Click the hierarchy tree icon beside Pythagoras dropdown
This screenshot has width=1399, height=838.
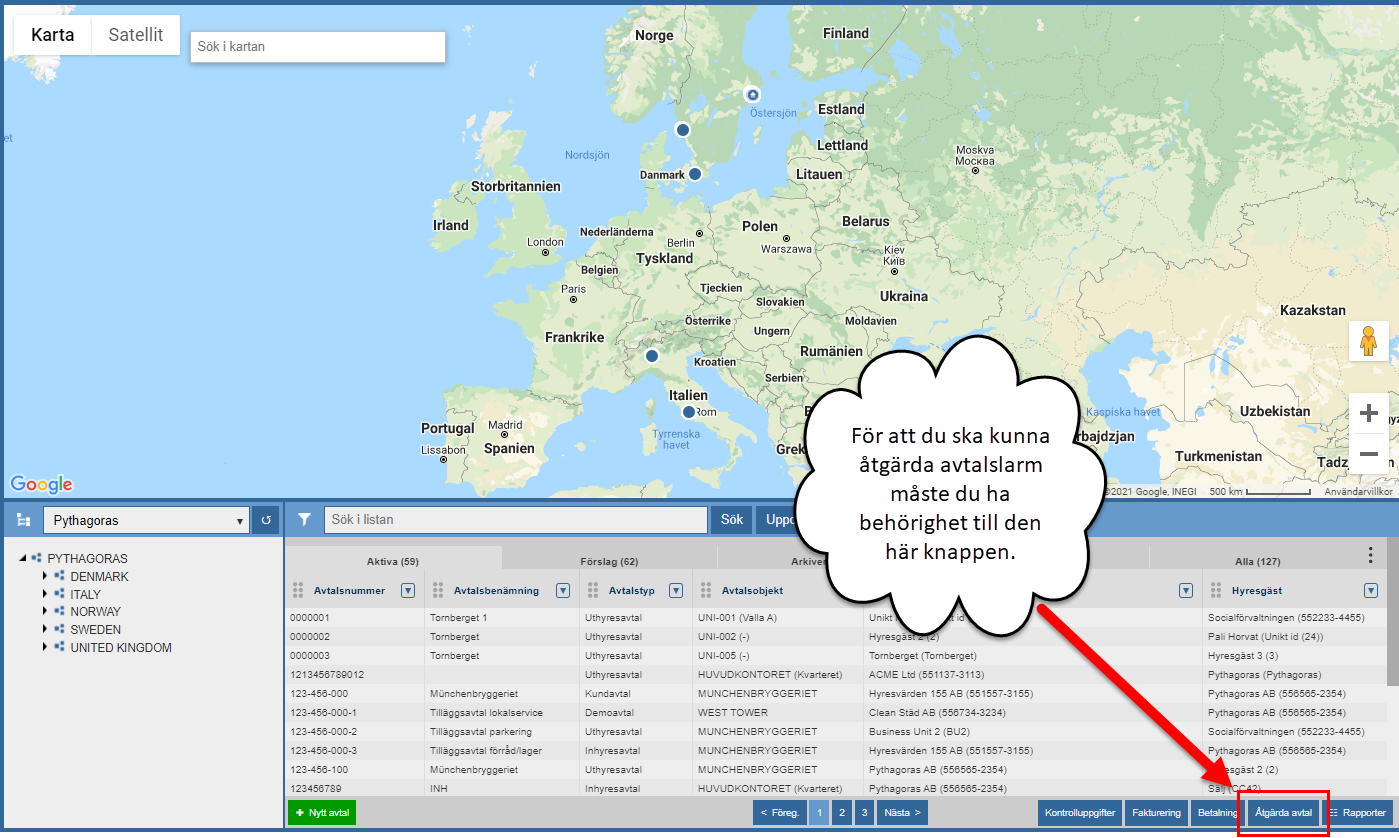coord(24,520)
